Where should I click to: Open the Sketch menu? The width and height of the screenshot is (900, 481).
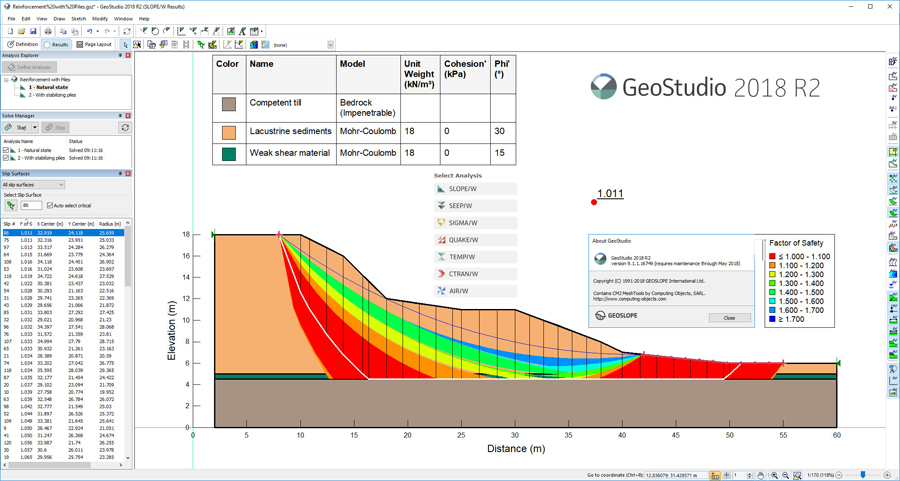[78, 19]
